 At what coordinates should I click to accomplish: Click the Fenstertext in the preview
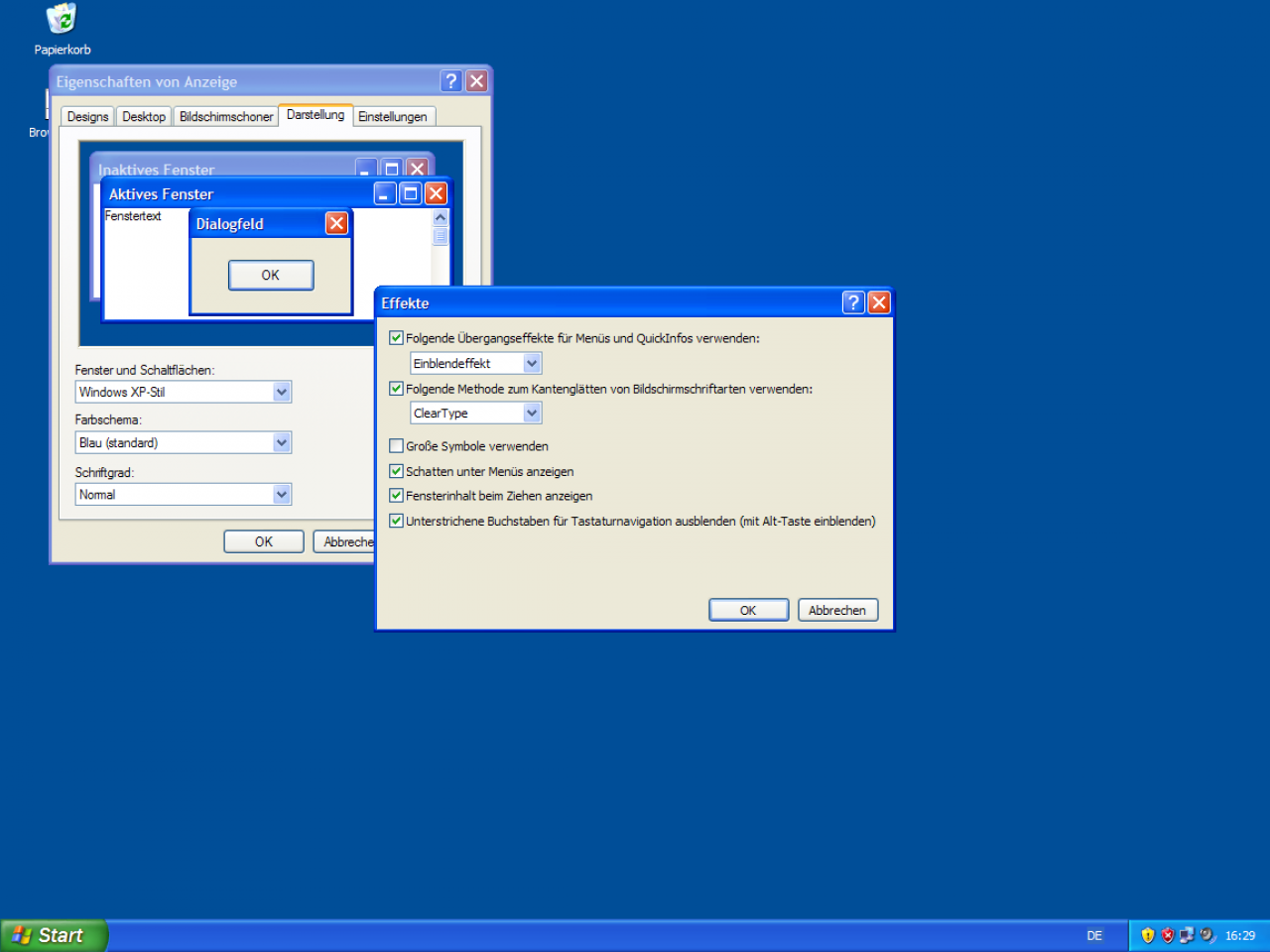click(x=133, y=216)
